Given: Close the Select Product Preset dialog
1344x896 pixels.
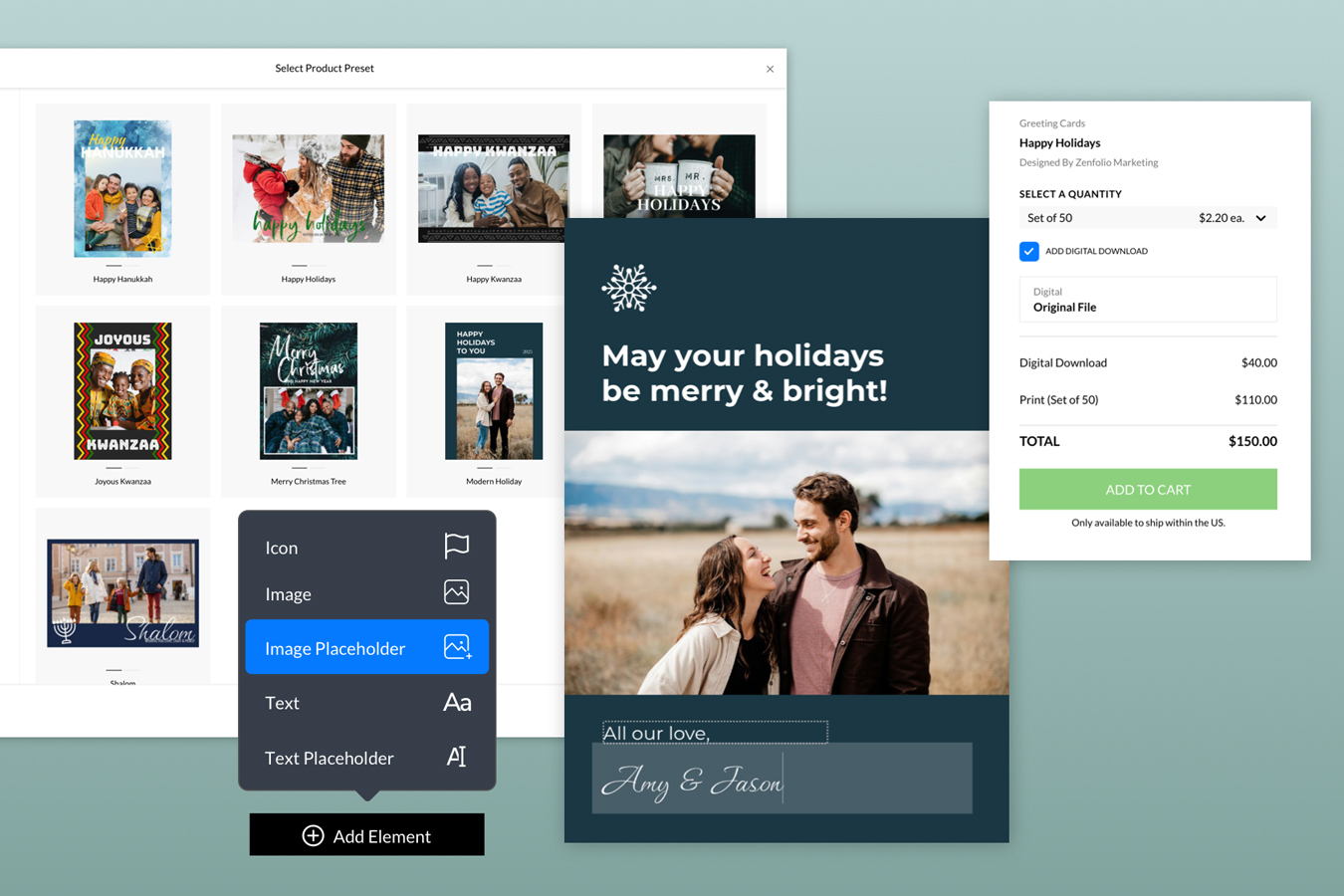Looking at the screenshot, I should coord(770,69).
